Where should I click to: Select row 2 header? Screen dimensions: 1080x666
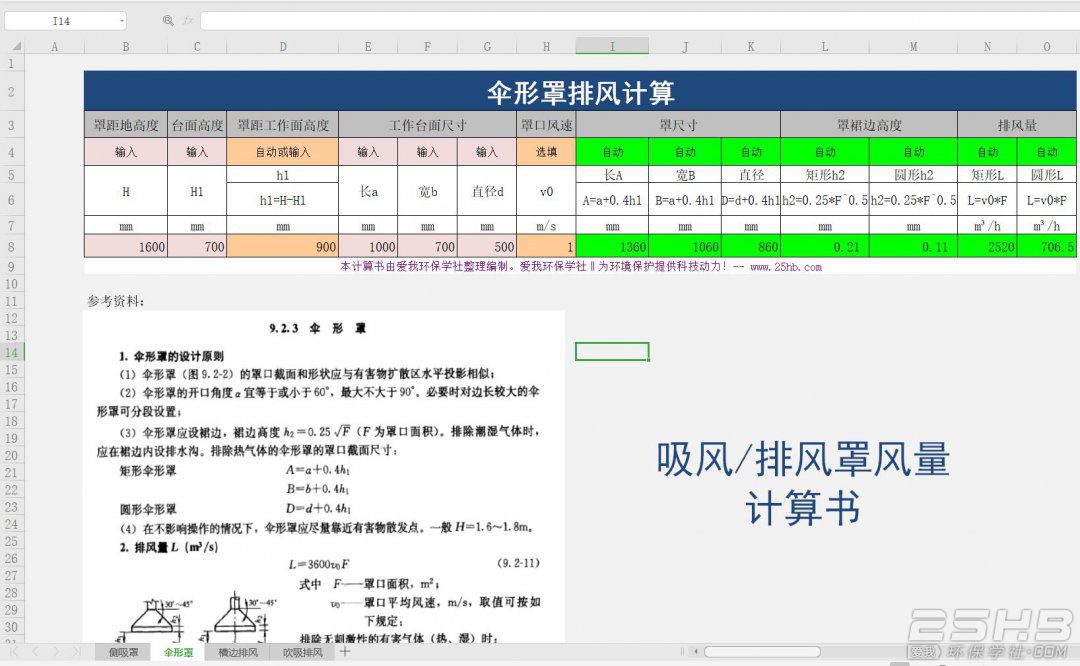click(x=12, y=91)
